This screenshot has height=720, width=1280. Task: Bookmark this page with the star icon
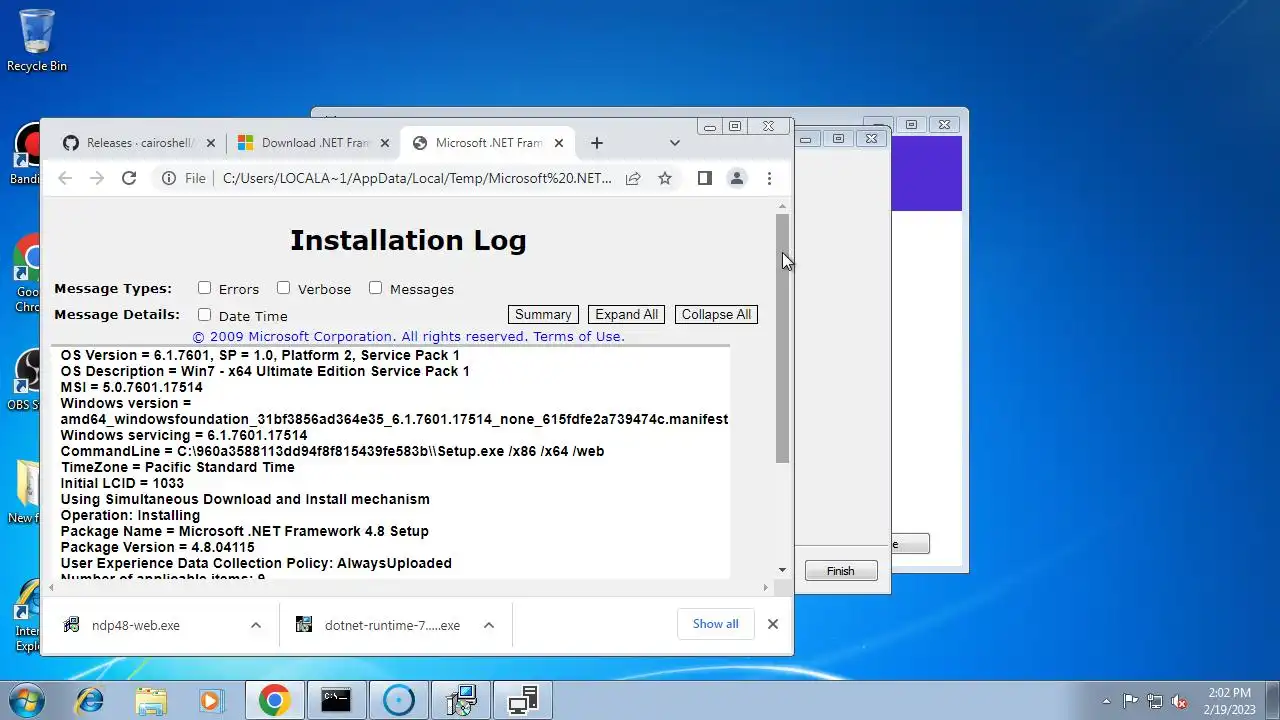[x=665, y=178]
